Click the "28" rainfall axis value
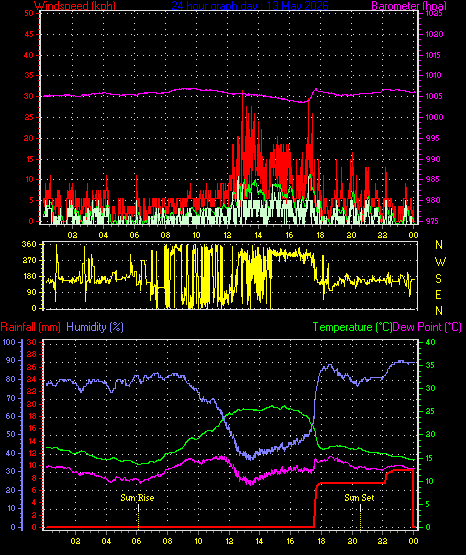Viewport: 466px width, 555px height. coord(32,354)
